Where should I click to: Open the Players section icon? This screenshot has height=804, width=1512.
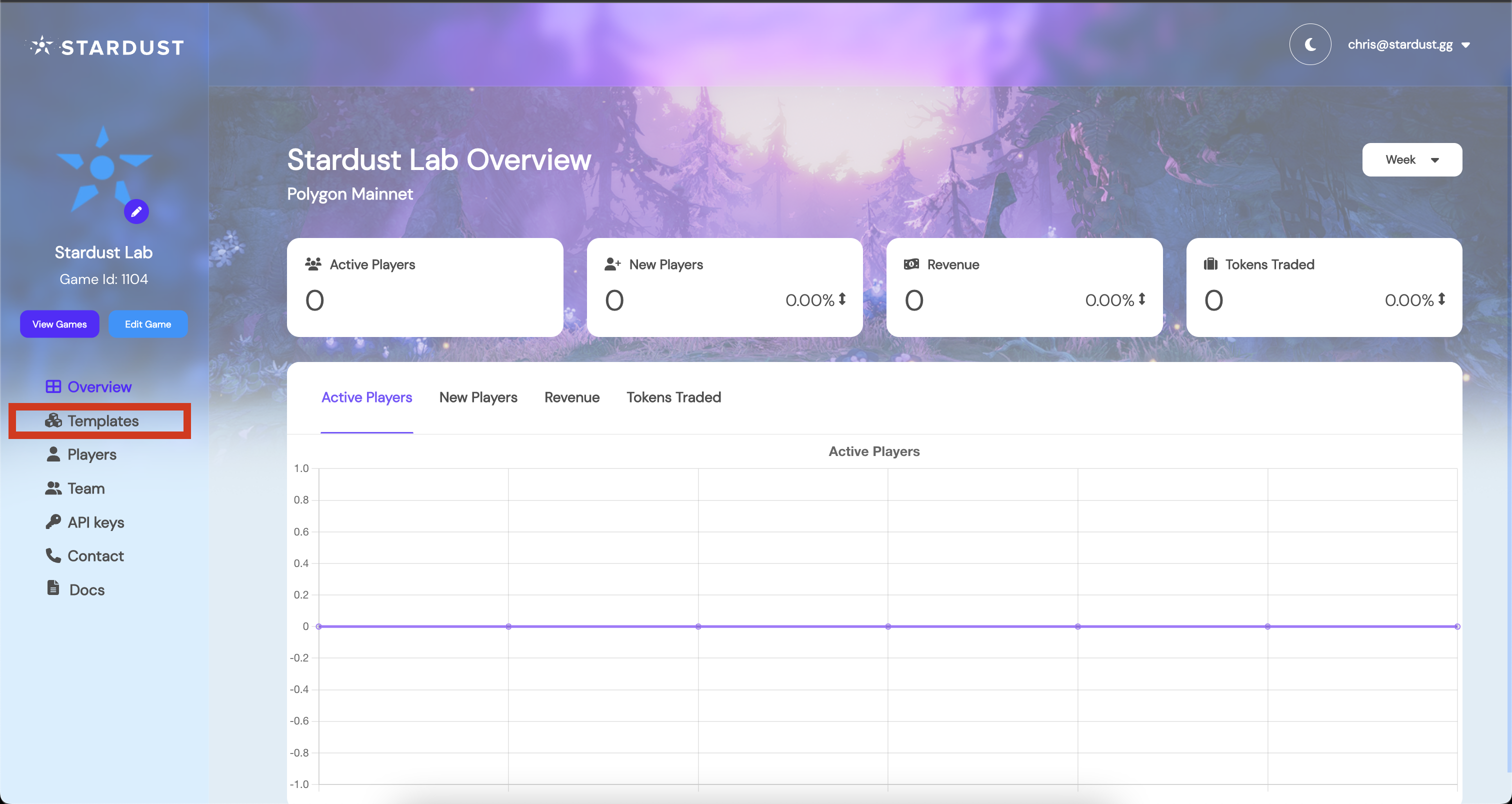coord(53,453)
